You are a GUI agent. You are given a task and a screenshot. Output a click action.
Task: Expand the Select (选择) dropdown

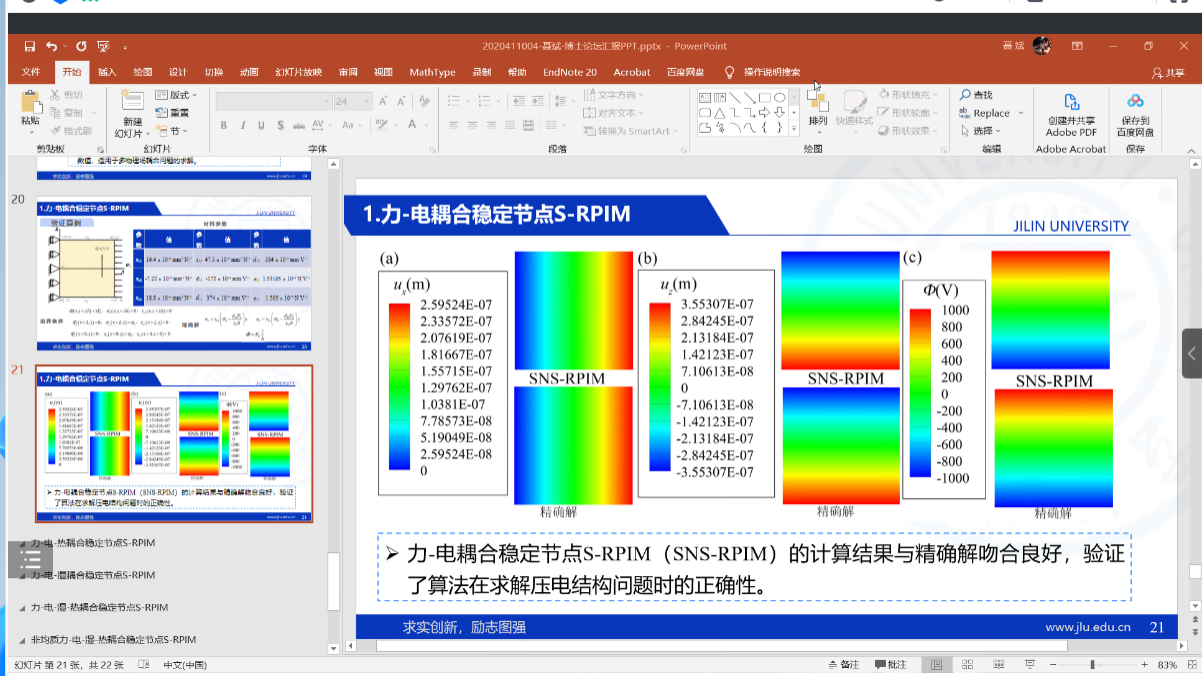tap(986, 131)
